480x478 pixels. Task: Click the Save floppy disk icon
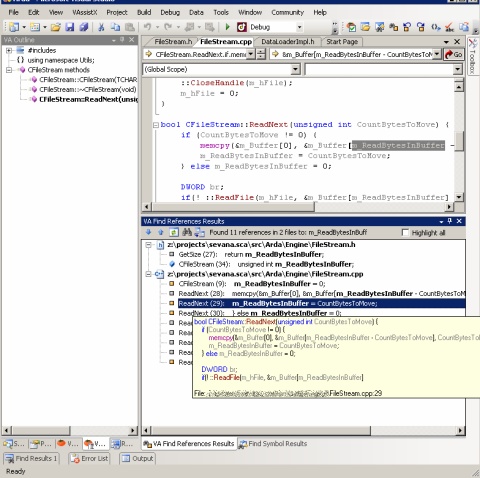click(x=70, y=27)
